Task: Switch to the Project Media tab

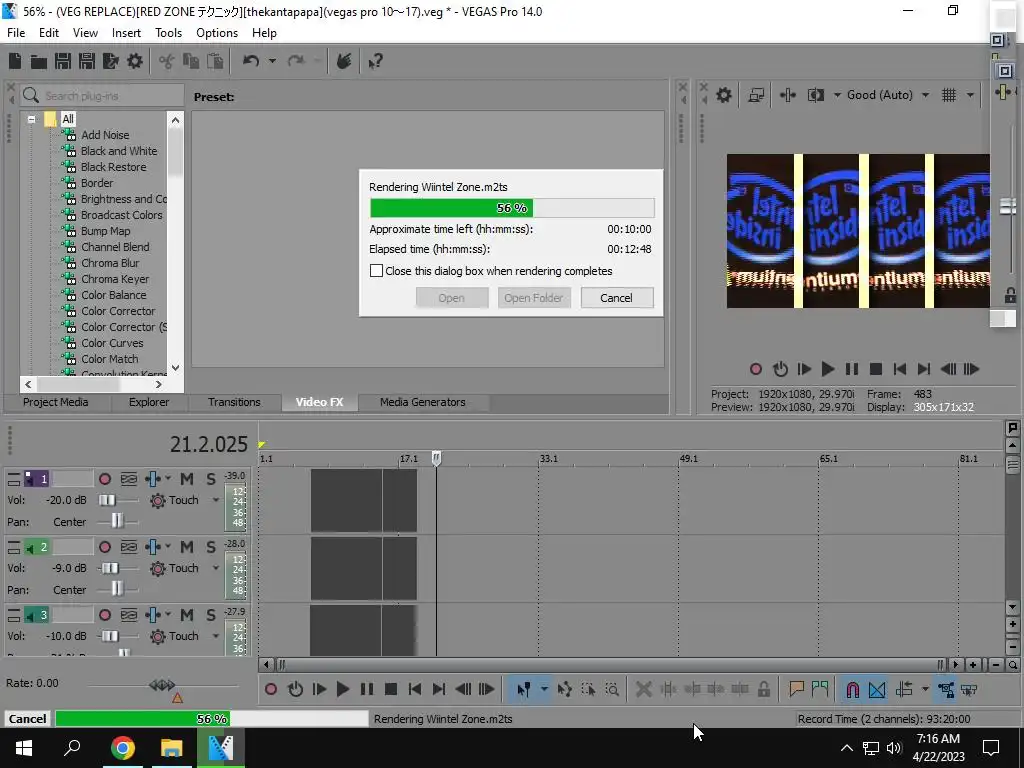Action: 56,402
